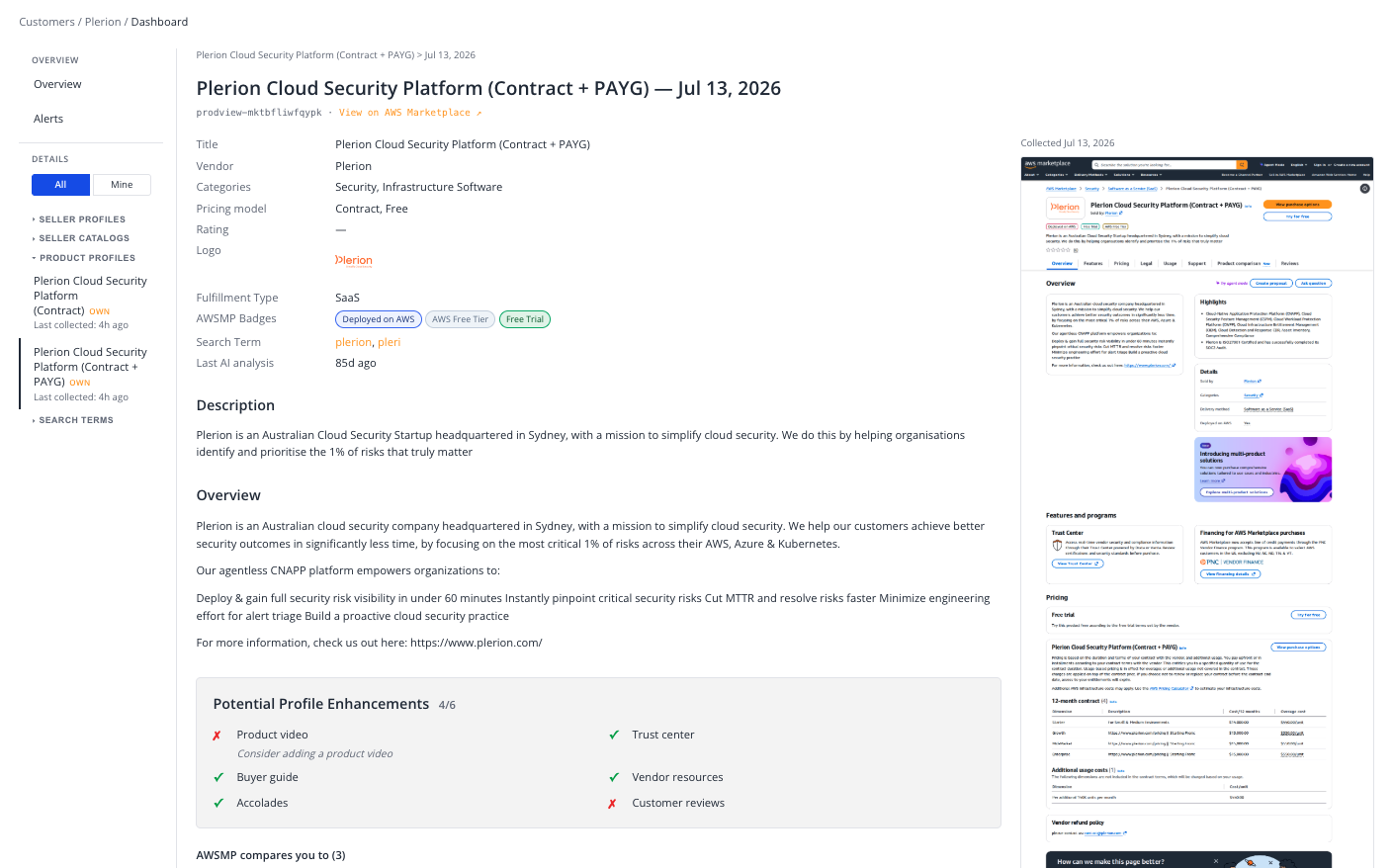The height and width of the screenshot is (868, 1393).
Task: Click the AWS Free Tier badge
Action: click(460, 319)
